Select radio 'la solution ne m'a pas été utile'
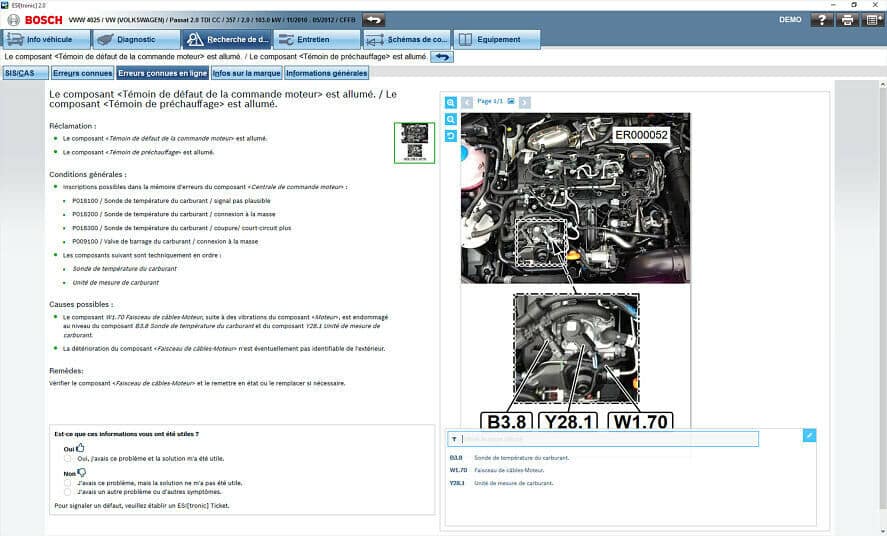The image size is (887, 536). click(x=68, y=483)
